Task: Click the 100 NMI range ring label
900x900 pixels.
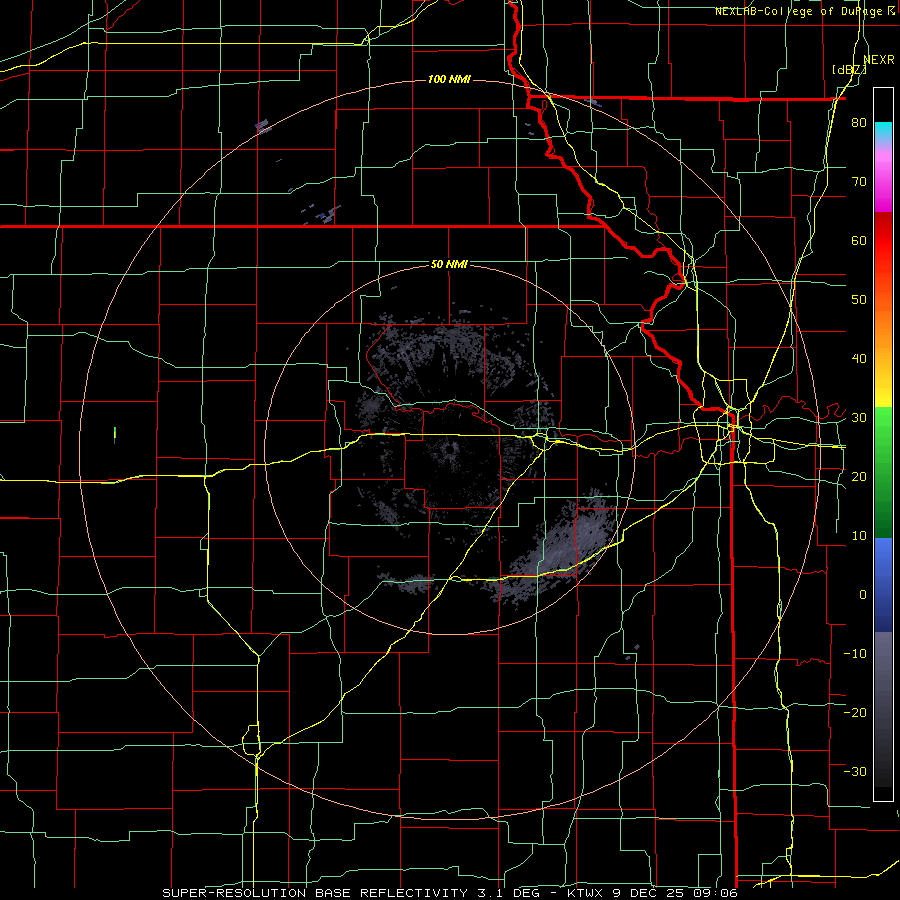Action: [449, 79]
